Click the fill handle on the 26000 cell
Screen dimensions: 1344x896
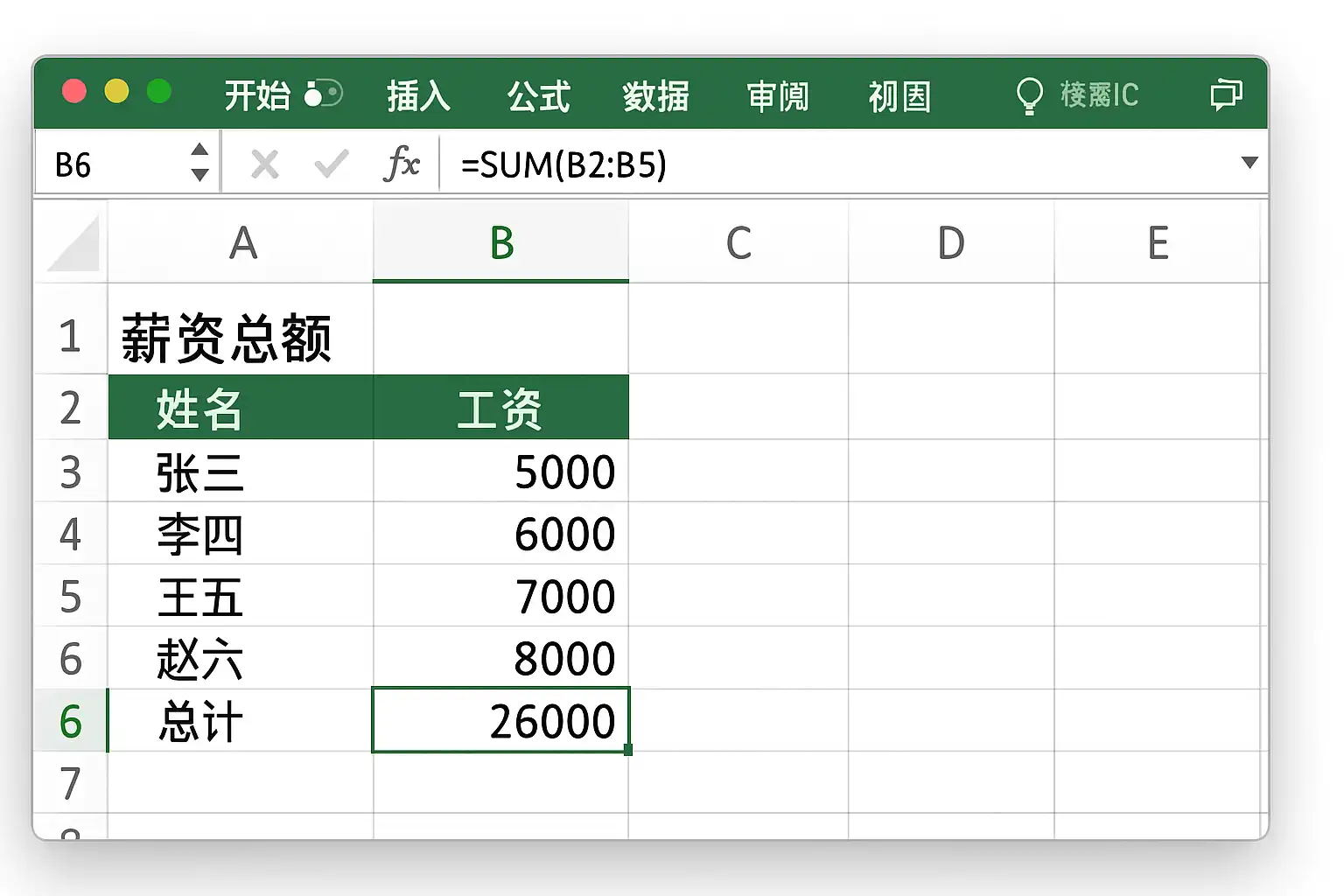[628, 750]
